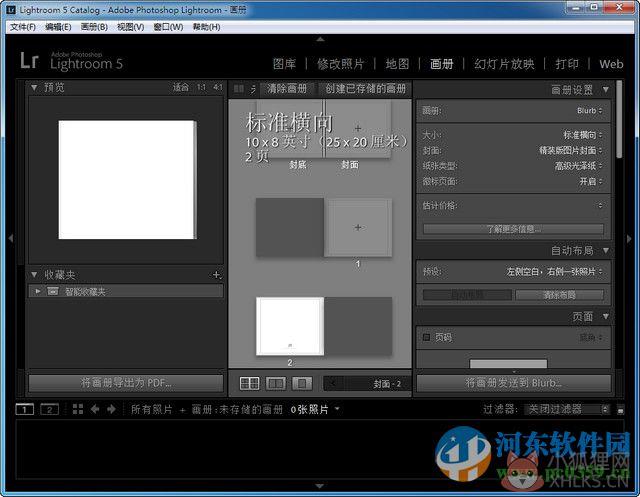Open the 大小 标准横向 dropdown
This screenshot has height=497, width=640.
[583, 135]
